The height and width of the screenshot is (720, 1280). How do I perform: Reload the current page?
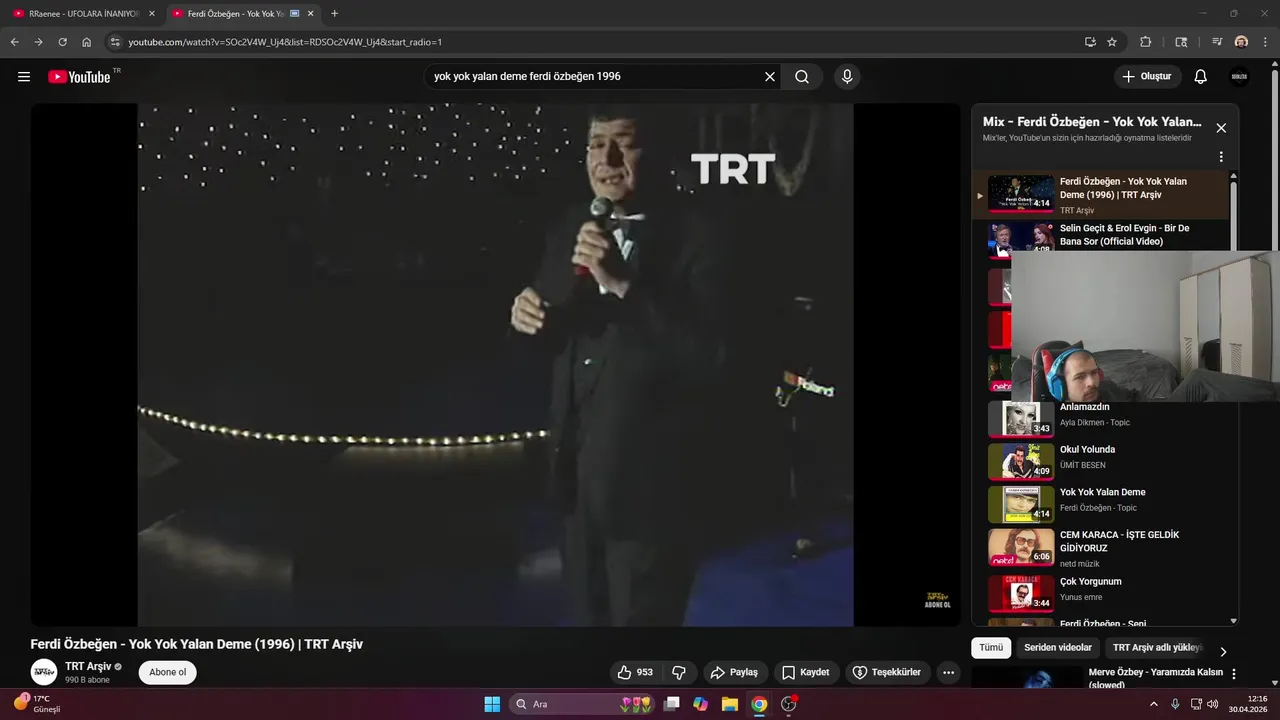(62, 42)
